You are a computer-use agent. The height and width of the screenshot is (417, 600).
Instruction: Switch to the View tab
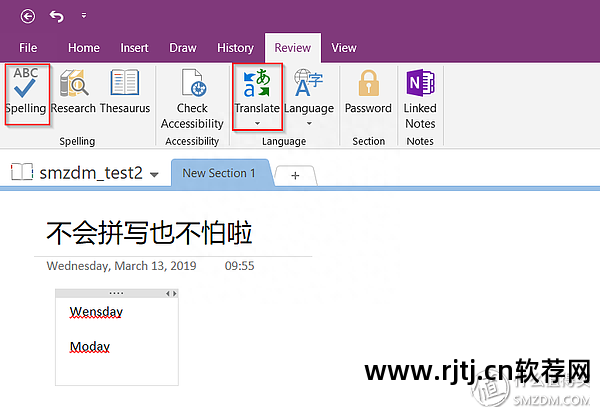344,48
